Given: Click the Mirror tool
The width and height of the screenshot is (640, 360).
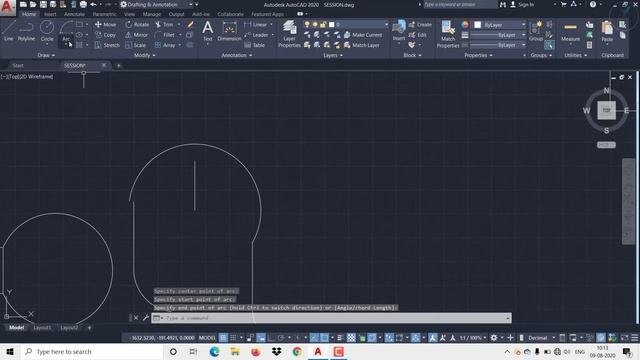Looking at the screenshot, I should (137, 35).
